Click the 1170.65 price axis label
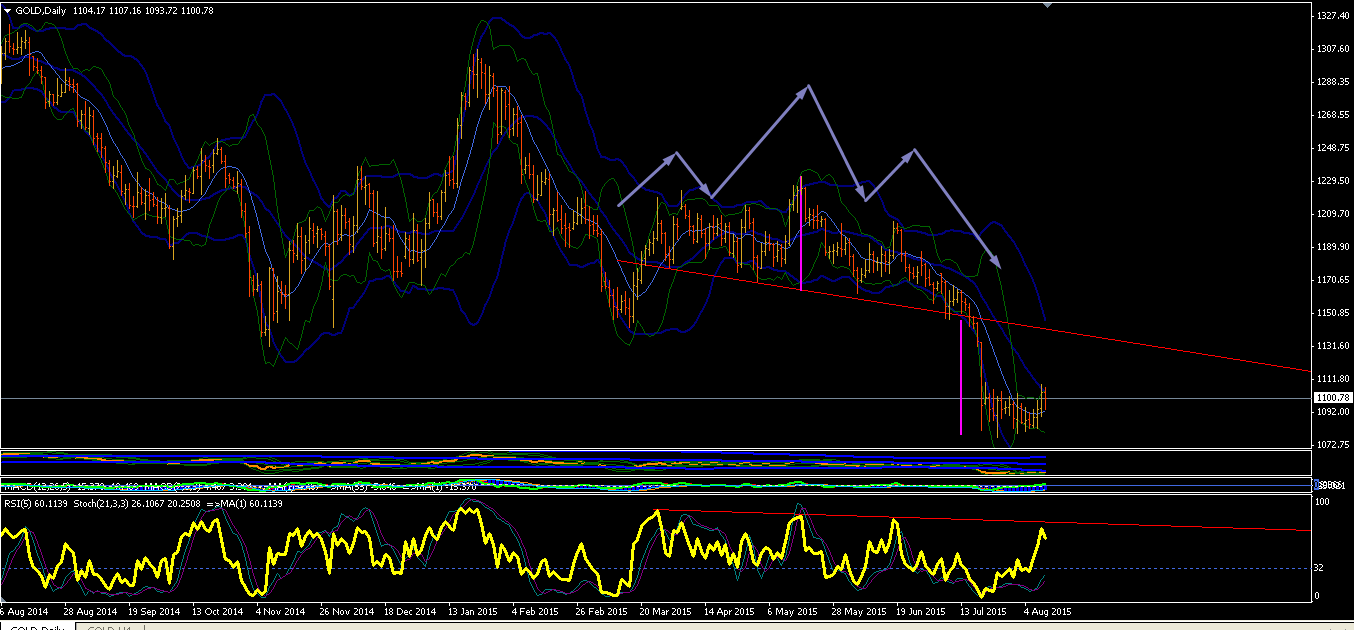Viewport: 1354px width, 630px height. click(1335, 280)
